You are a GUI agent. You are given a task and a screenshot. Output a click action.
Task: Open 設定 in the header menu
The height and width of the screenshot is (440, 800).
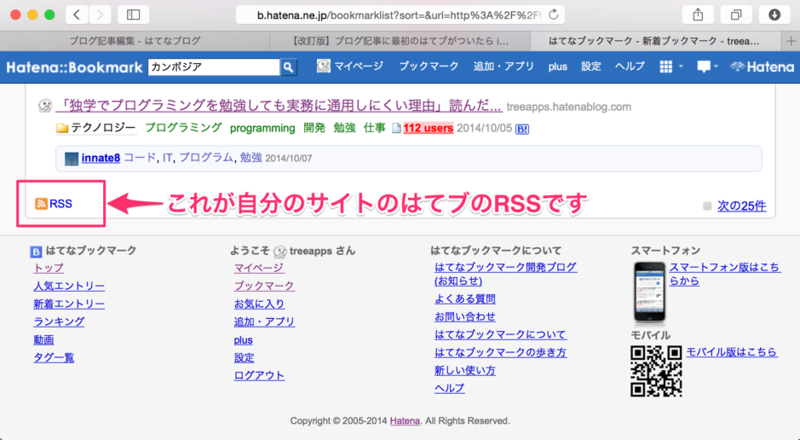tap(591, 66)
